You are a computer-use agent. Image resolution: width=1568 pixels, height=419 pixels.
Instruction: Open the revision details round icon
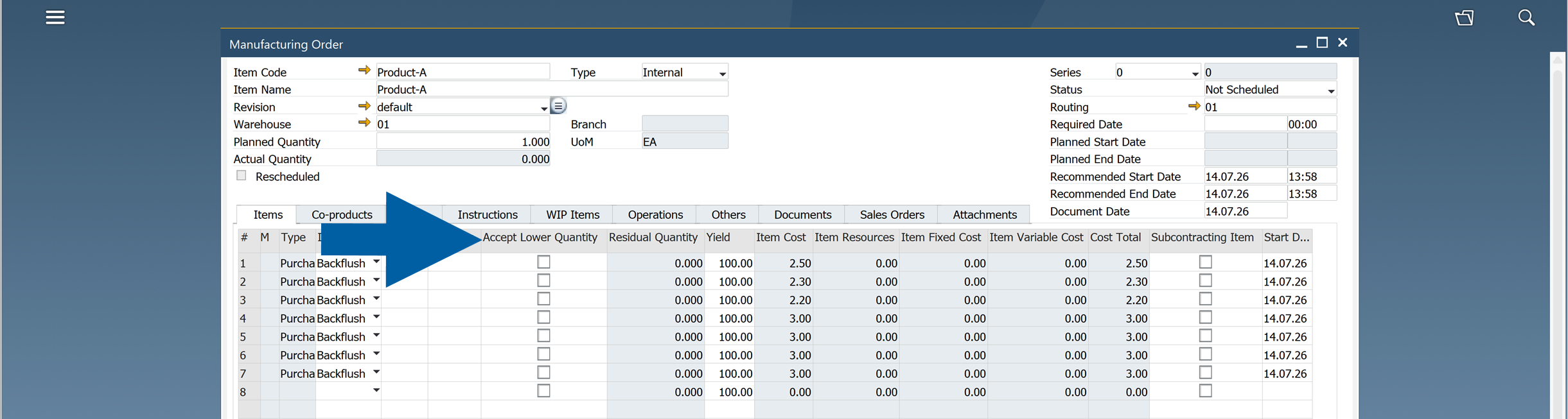click(558, 106)
